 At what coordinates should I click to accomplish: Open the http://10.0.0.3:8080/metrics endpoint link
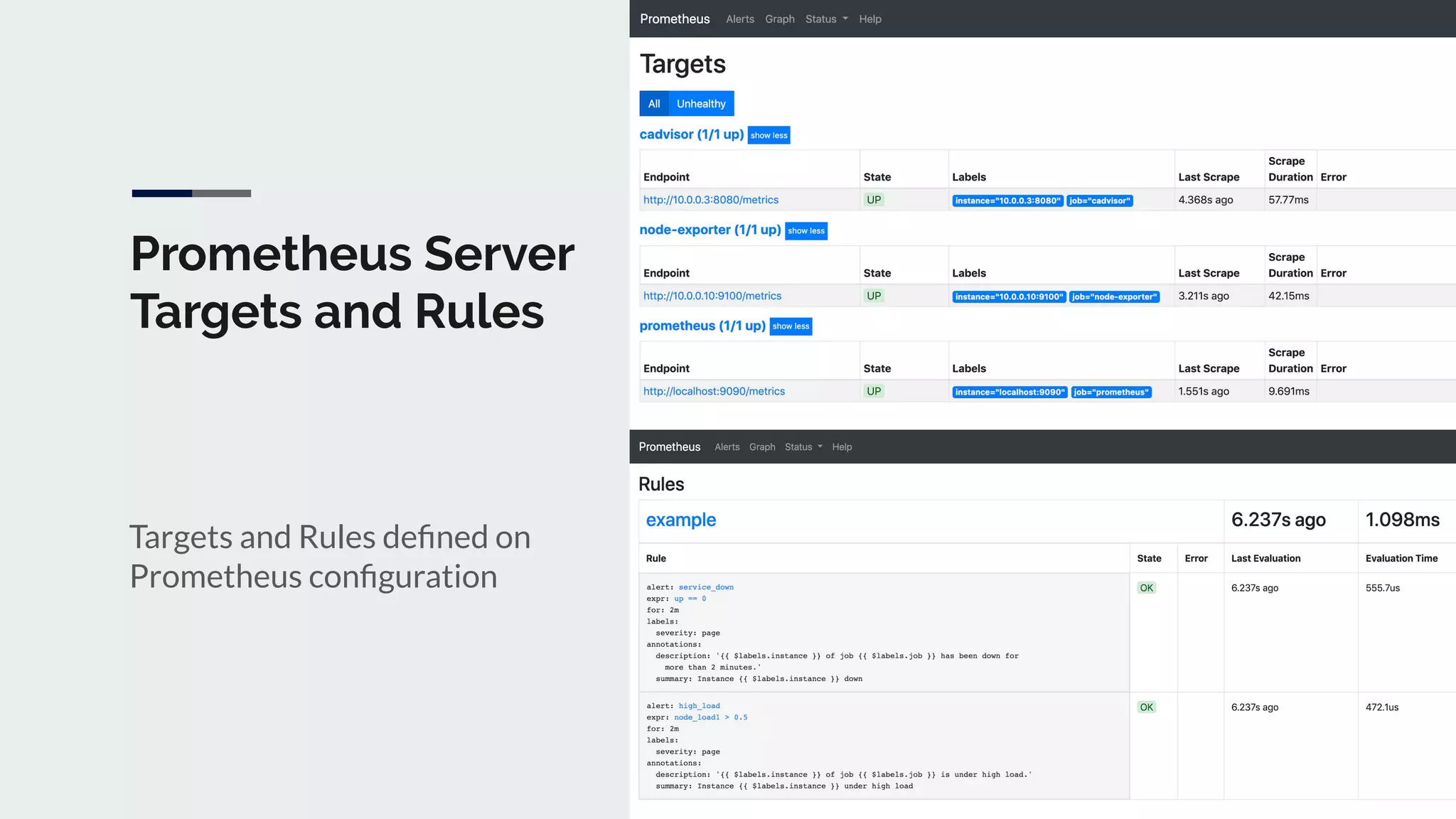[x=711, y=200]
